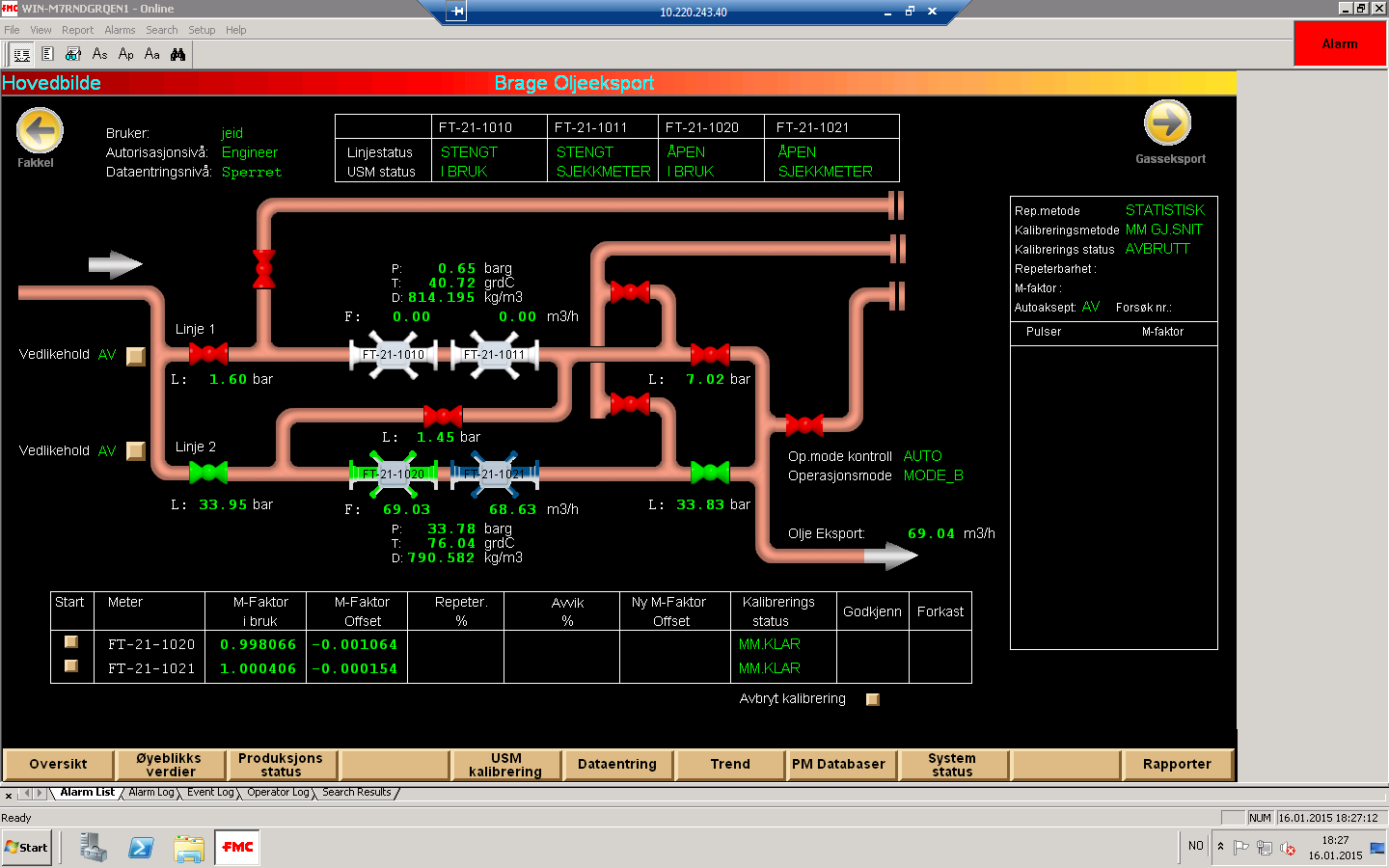Check Start box for FT-21-1021
The width and height of the screenshot is (1389, 868).
pyautogui.click(x=71, y=665)
